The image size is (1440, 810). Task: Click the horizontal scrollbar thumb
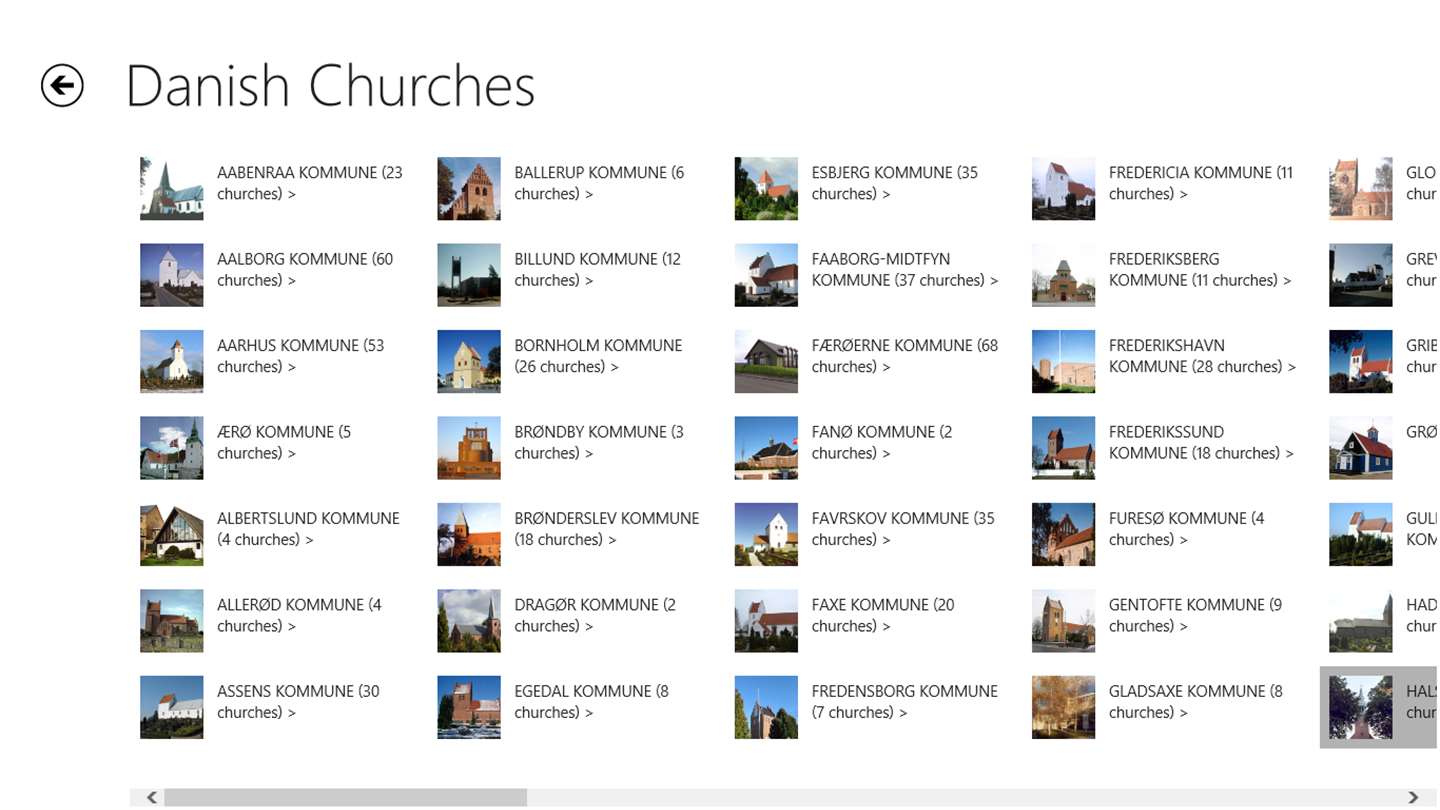pyautogui.click(x=345, y=797)
